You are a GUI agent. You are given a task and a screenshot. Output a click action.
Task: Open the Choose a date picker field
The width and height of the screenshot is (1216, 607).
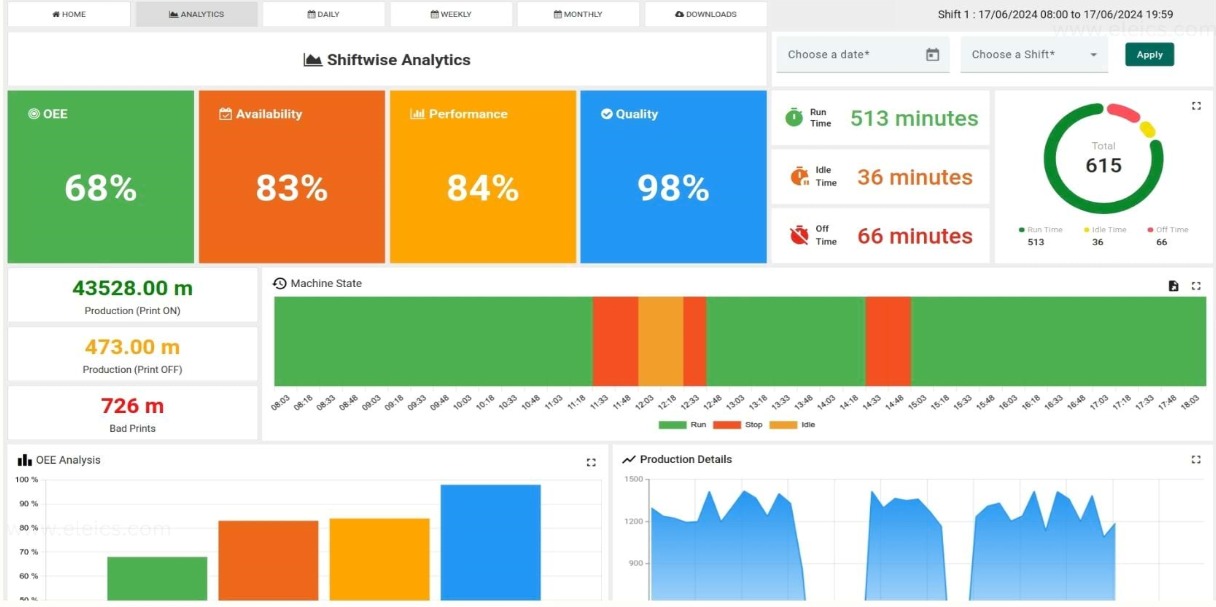pyautogui.click(x=850, y=55)
